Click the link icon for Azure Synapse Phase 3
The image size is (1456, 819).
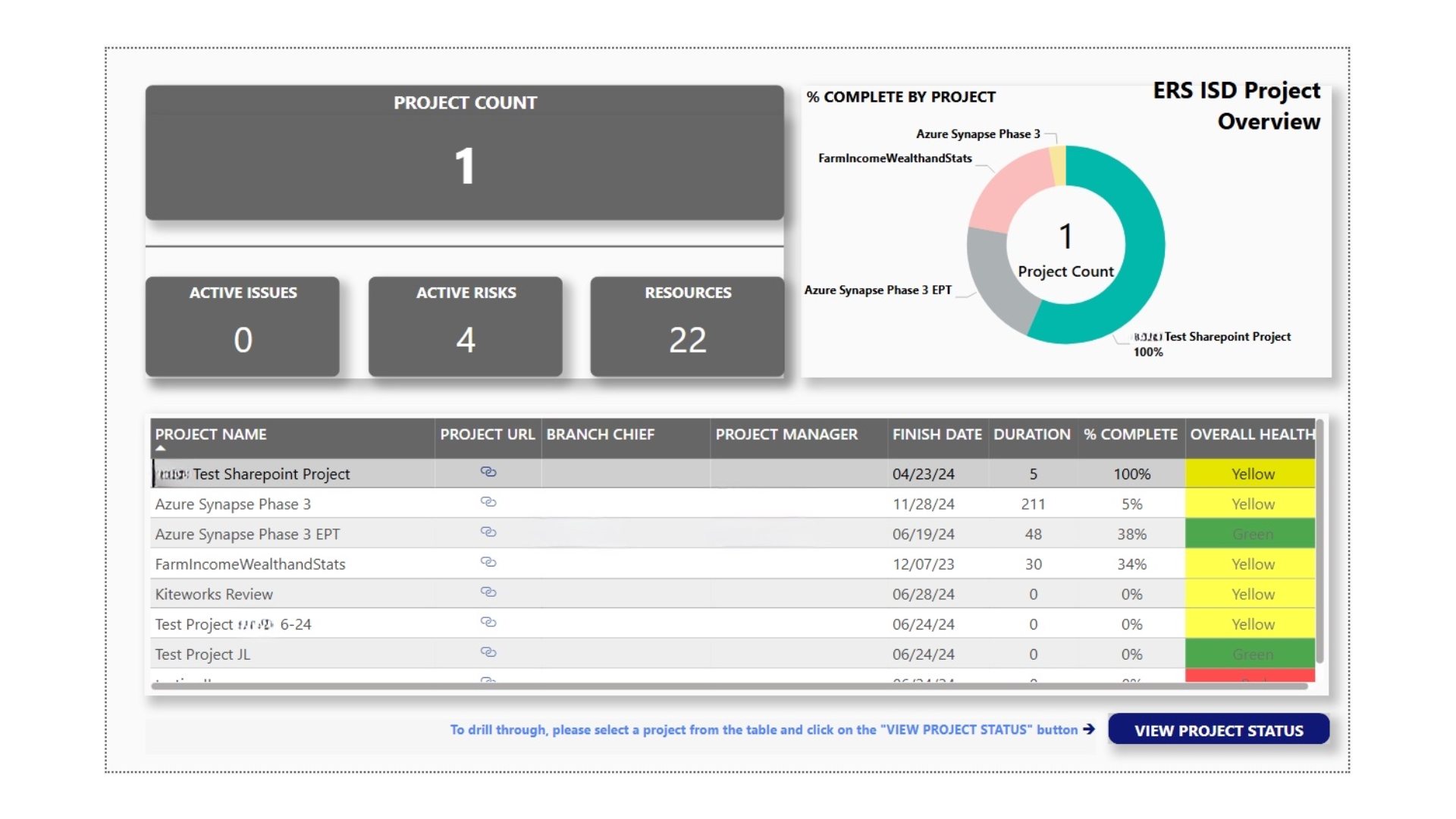pos(488,502)
